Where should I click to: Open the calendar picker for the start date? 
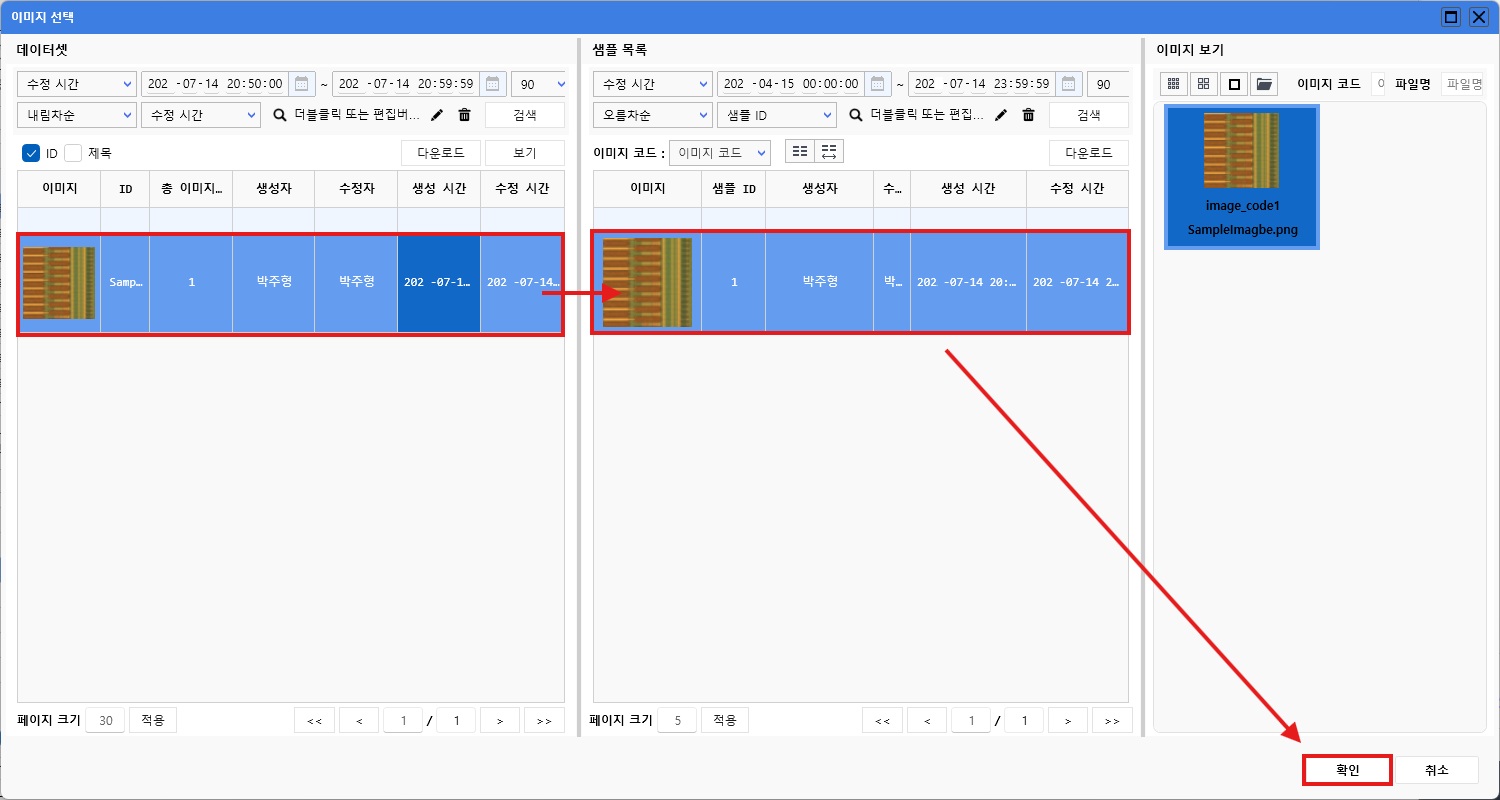(301, 84)
